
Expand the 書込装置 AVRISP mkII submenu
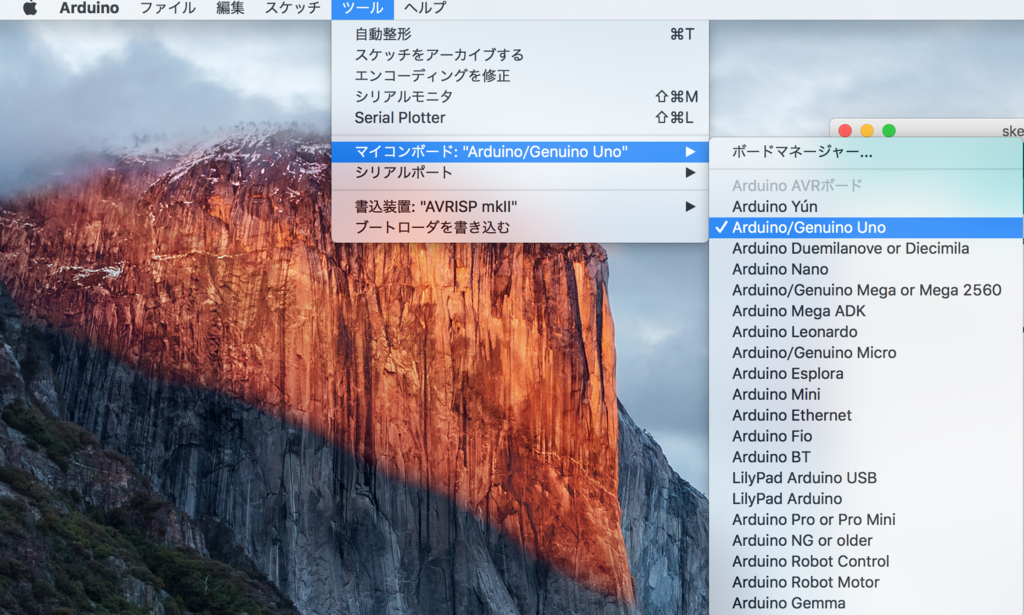pos(520,206)
